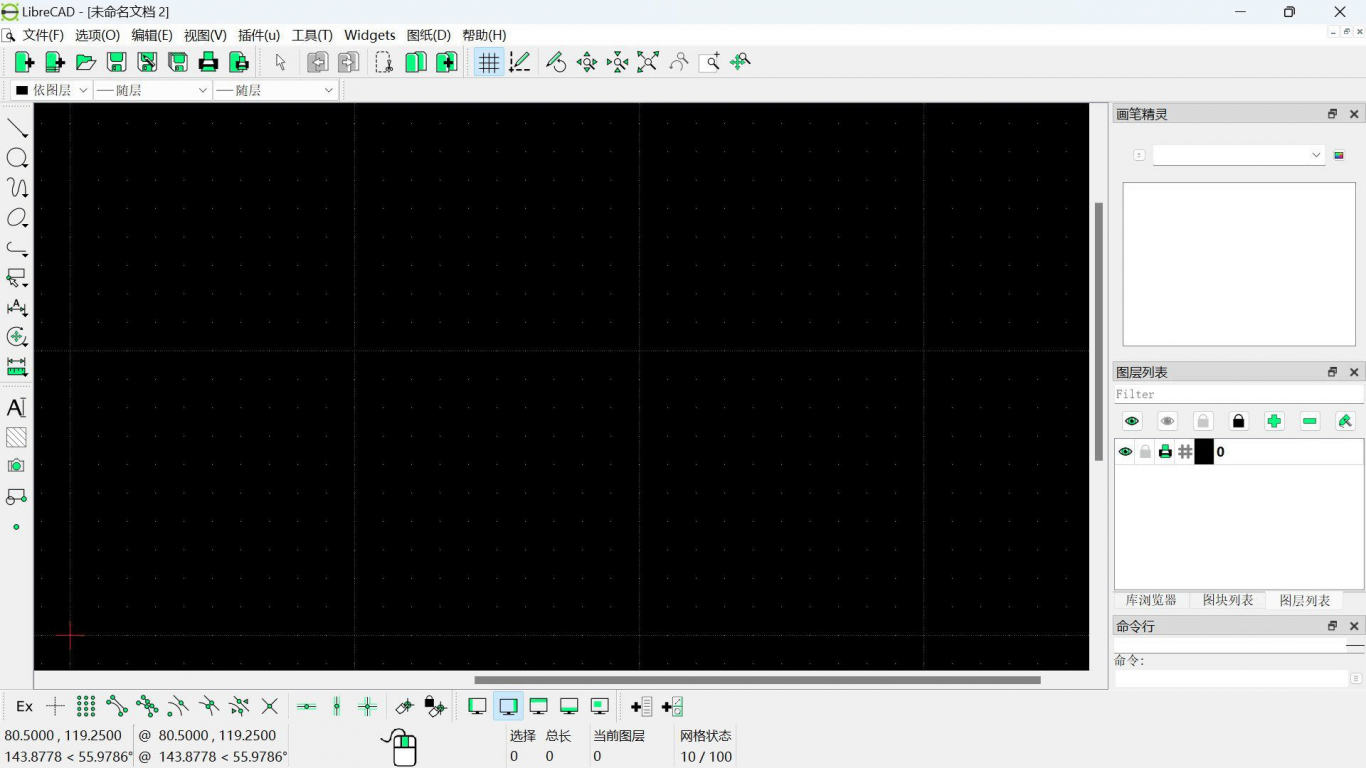Click the Print icon in toolbar

point(208,62)
